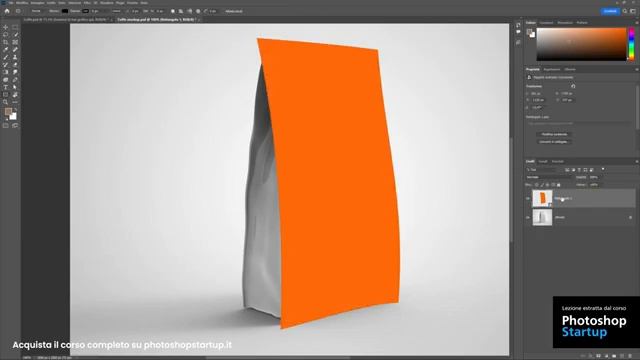Hide the Rettangolo 1 layer
Viewport: 640px width, 360px height.
(528, 198)
